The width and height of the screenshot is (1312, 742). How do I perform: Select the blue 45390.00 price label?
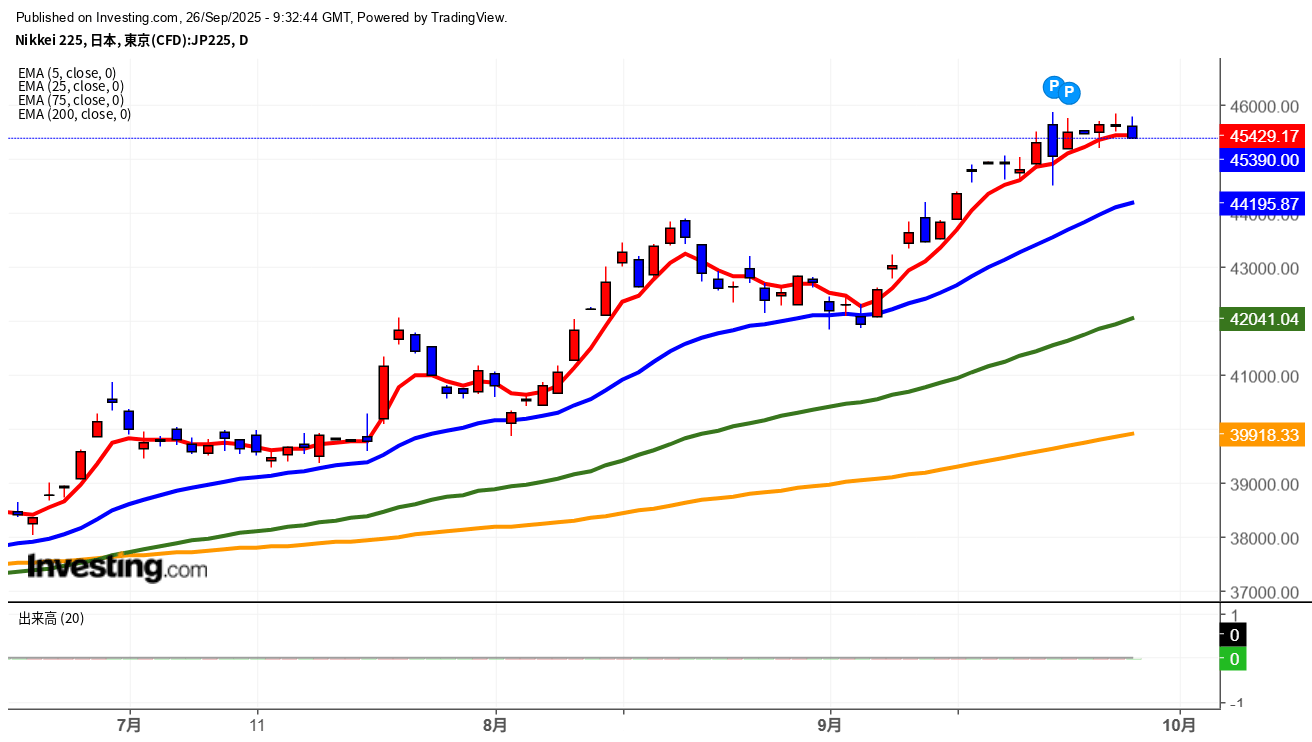point(1264,159)
